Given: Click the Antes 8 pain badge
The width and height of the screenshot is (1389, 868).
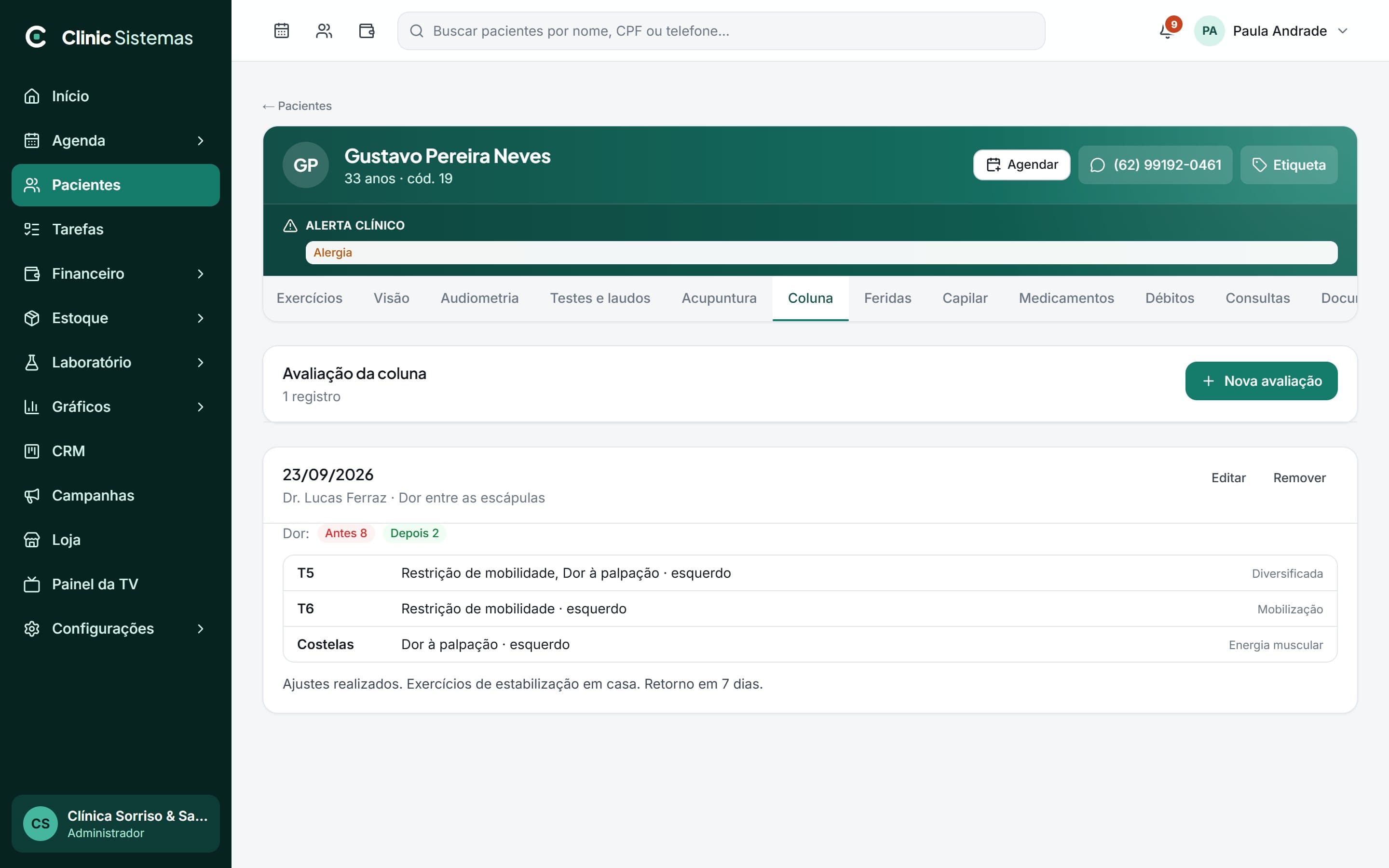Looking at the screenshot, I should (345, 533).
